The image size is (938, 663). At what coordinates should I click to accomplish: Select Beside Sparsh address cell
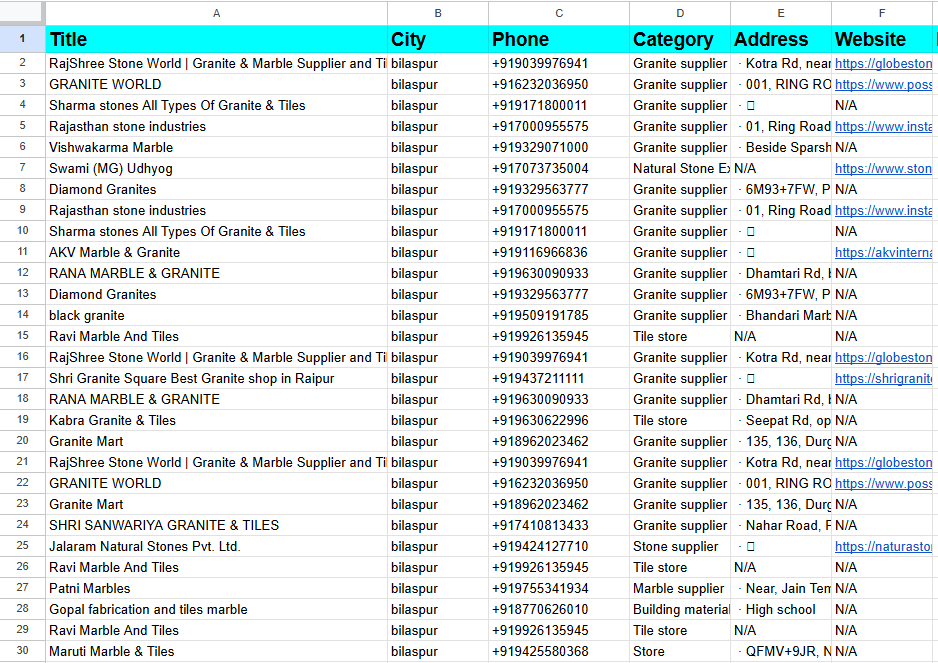pyautogui.click(x=781, y=147)
